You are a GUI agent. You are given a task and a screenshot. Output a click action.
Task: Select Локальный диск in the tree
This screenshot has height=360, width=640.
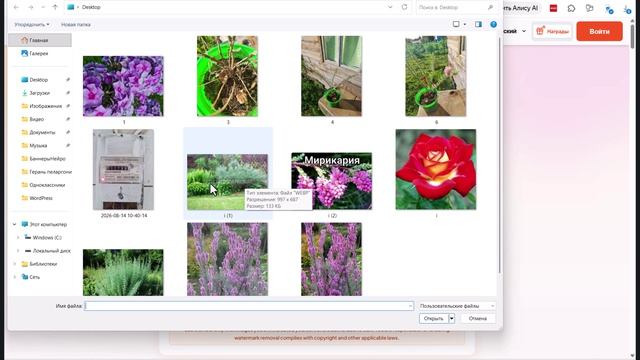pyautogui.click(x=51, y=251)
